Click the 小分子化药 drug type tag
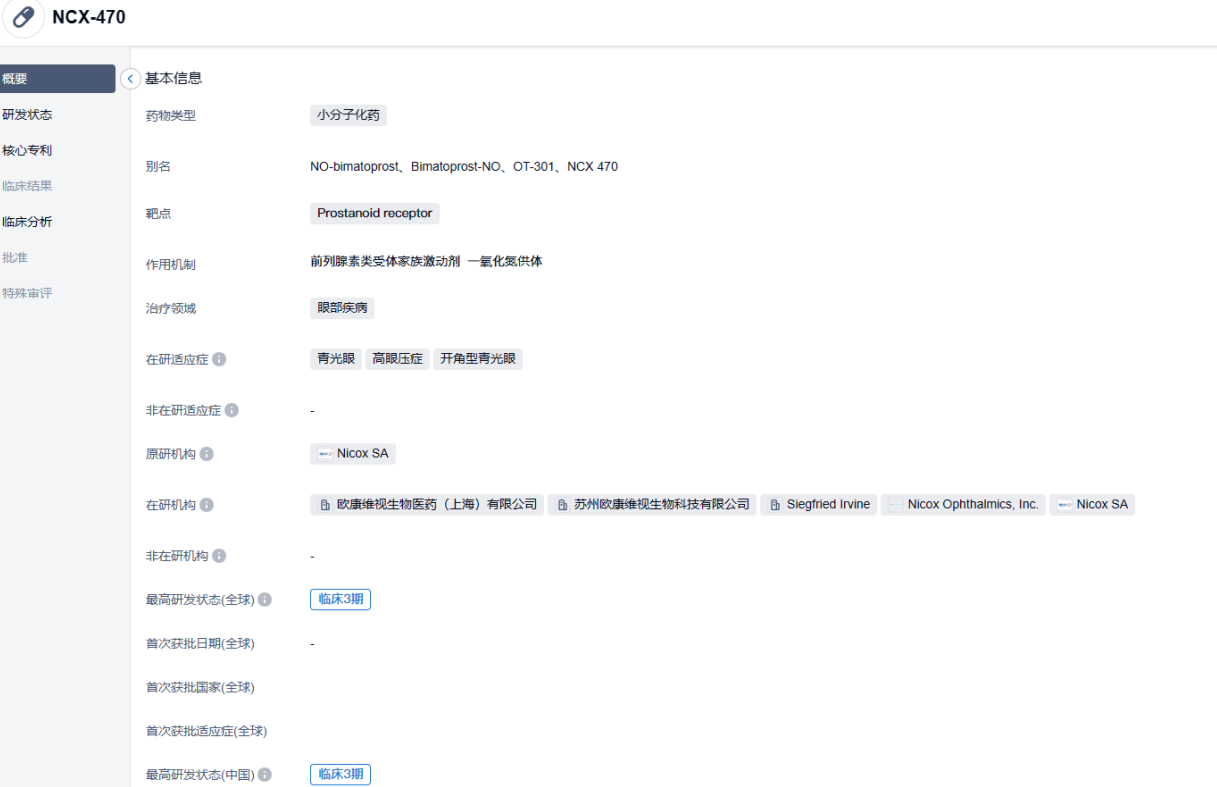 (x=348, y=115)
